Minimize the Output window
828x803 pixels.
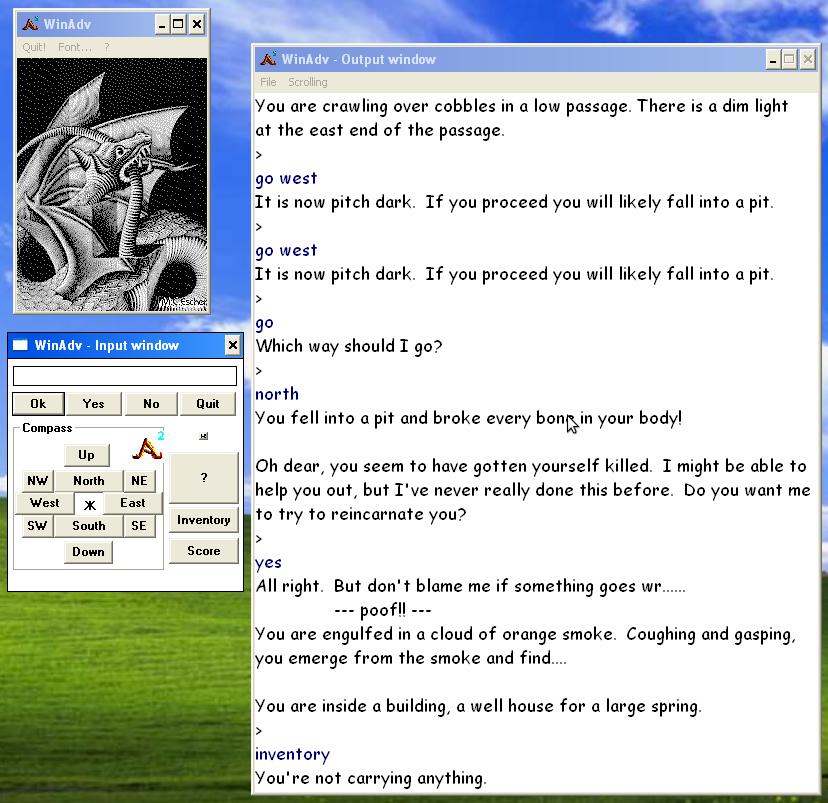click(773, 60)
